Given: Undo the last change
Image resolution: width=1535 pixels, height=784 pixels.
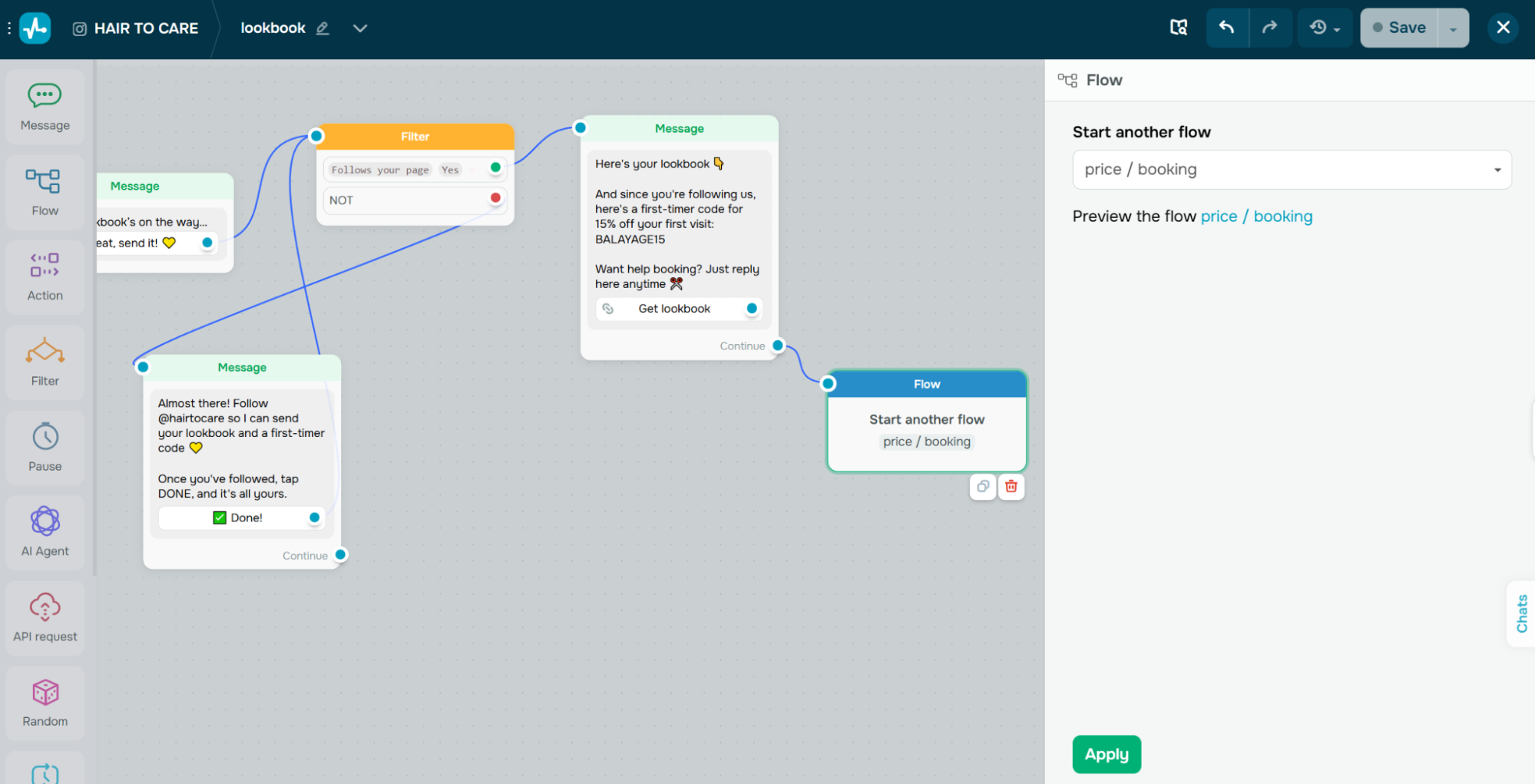Looking at the screenshot, I should coord(1227,28).
